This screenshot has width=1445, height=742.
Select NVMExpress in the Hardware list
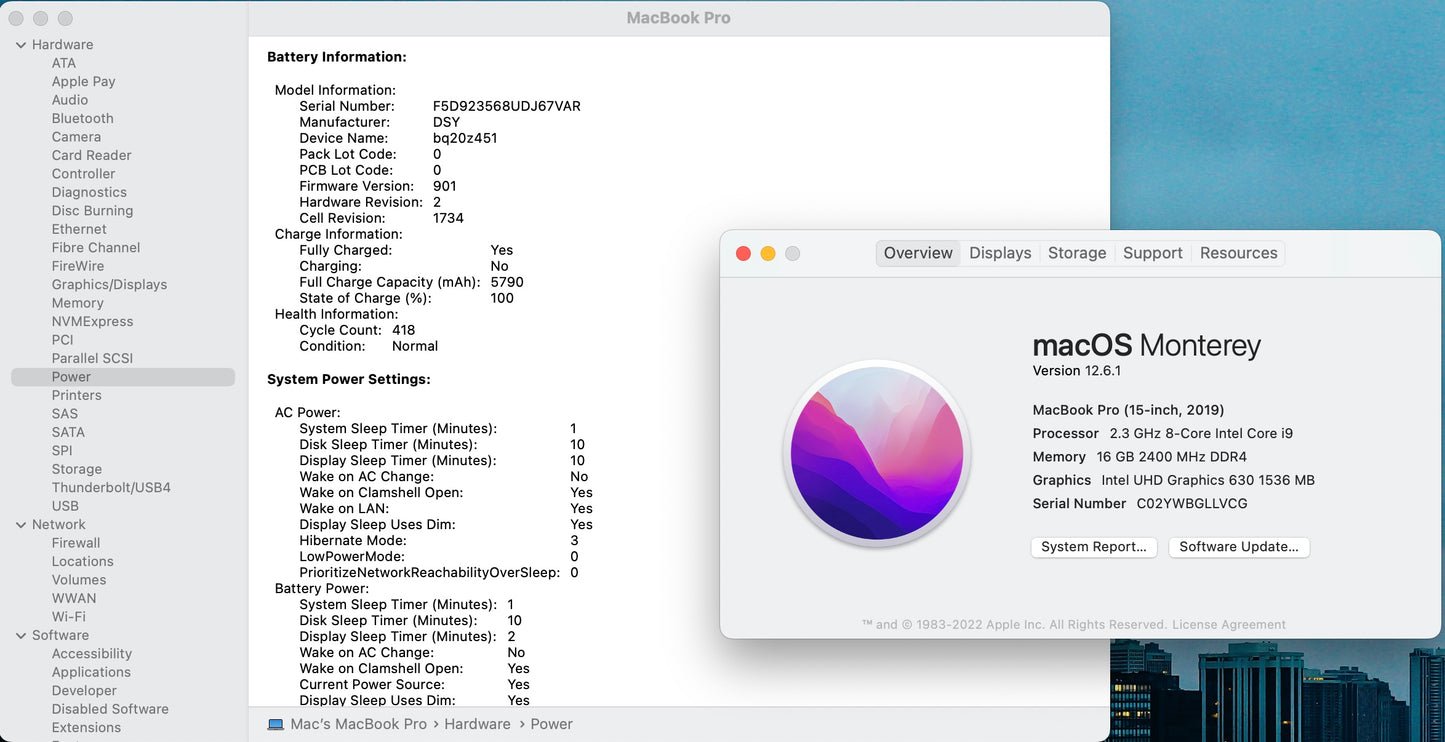point(92,321)
